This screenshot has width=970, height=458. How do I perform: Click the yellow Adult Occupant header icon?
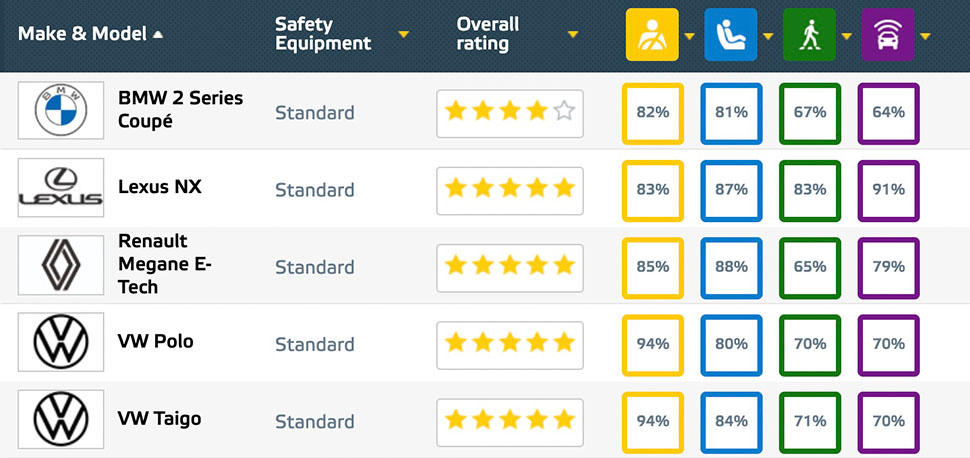click(x=652, y=35)
